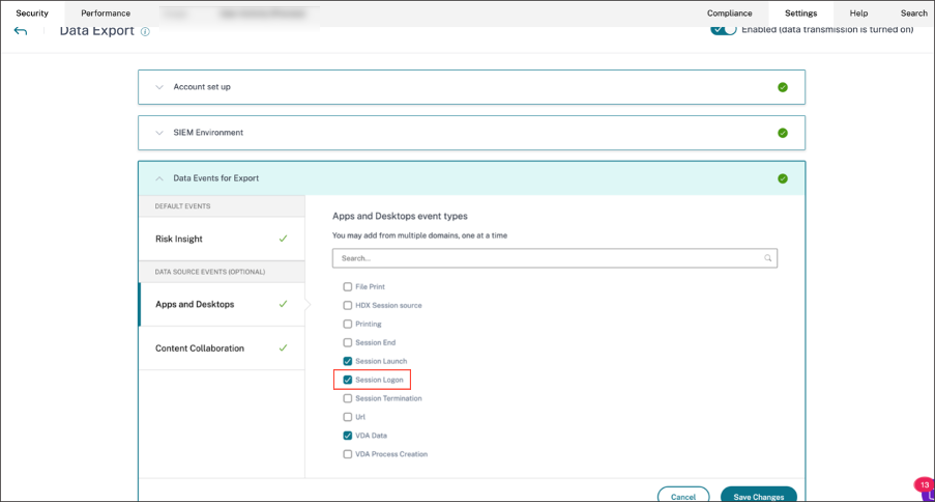Click the Data Events for Export green checkmark
The image size is (936, 502).
782,179
